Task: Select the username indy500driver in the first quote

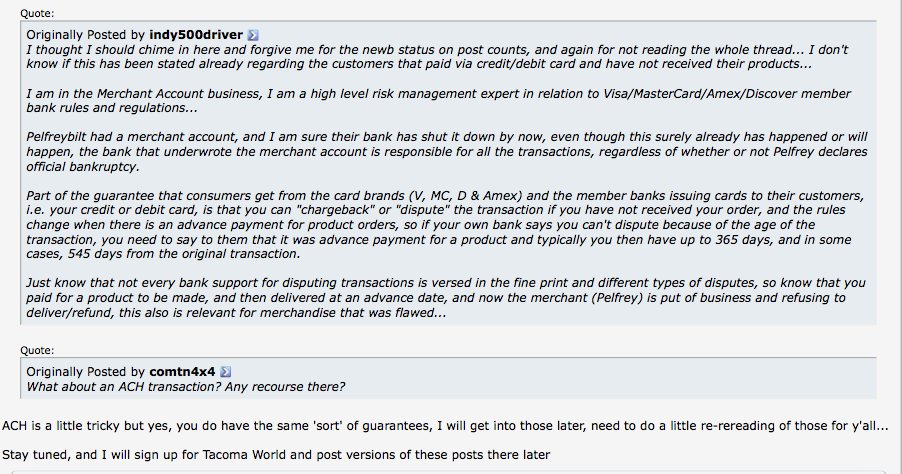Action: [196, 35]
